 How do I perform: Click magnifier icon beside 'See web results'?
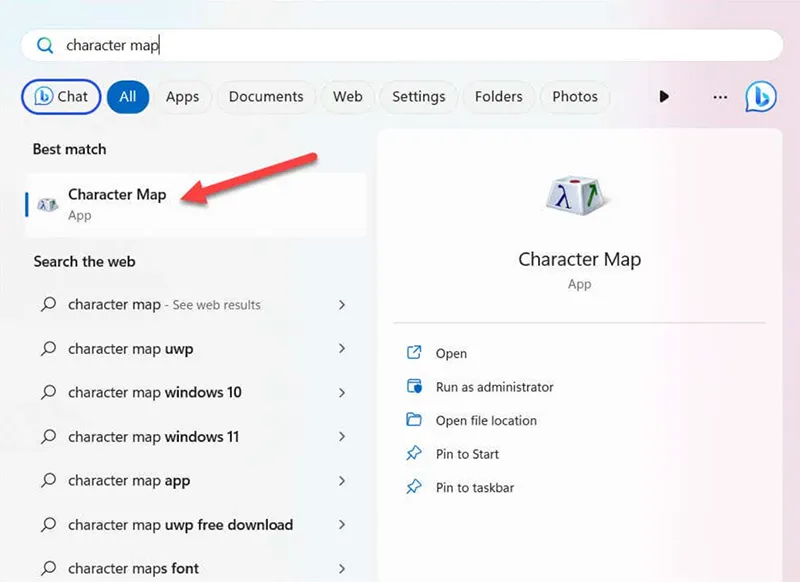coord(48,305)
